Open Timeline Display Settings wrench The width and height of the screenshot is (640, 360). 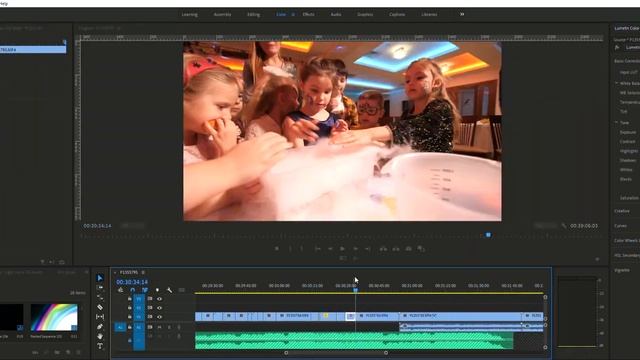[170, 290]
